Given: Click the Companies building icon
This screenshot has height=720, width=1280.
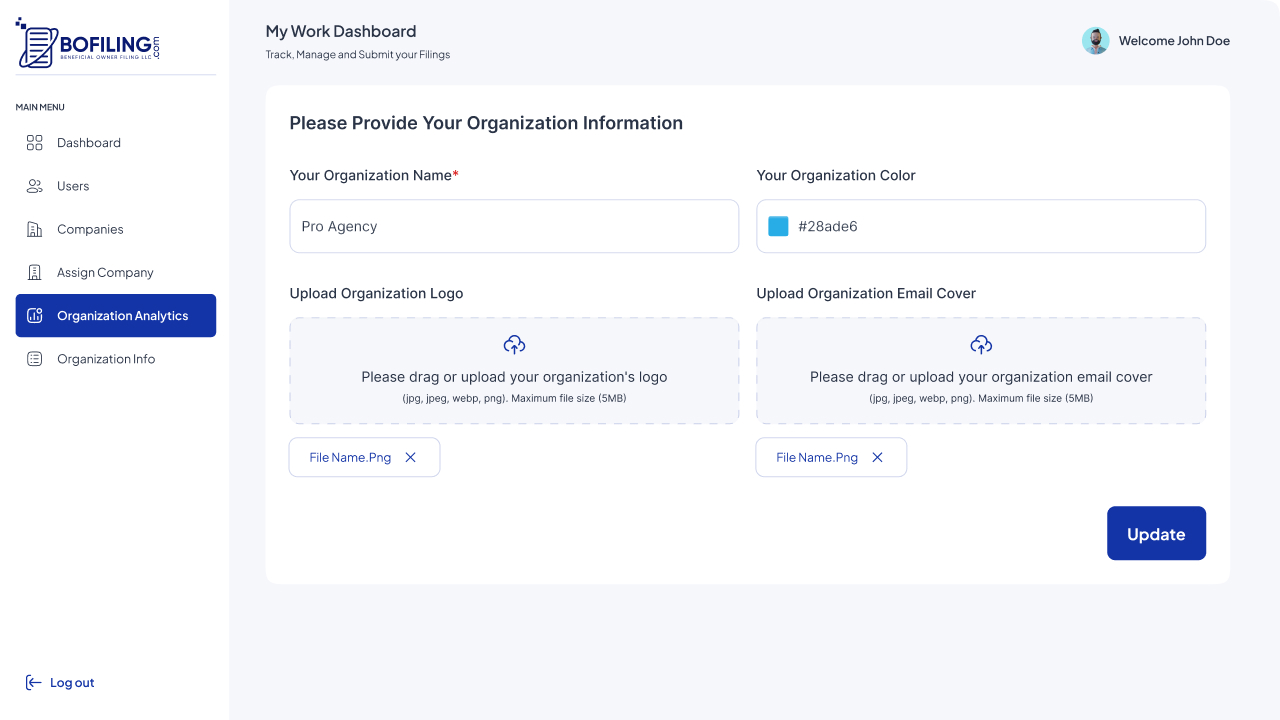Looking at the screenshot, I should [34, 229].
